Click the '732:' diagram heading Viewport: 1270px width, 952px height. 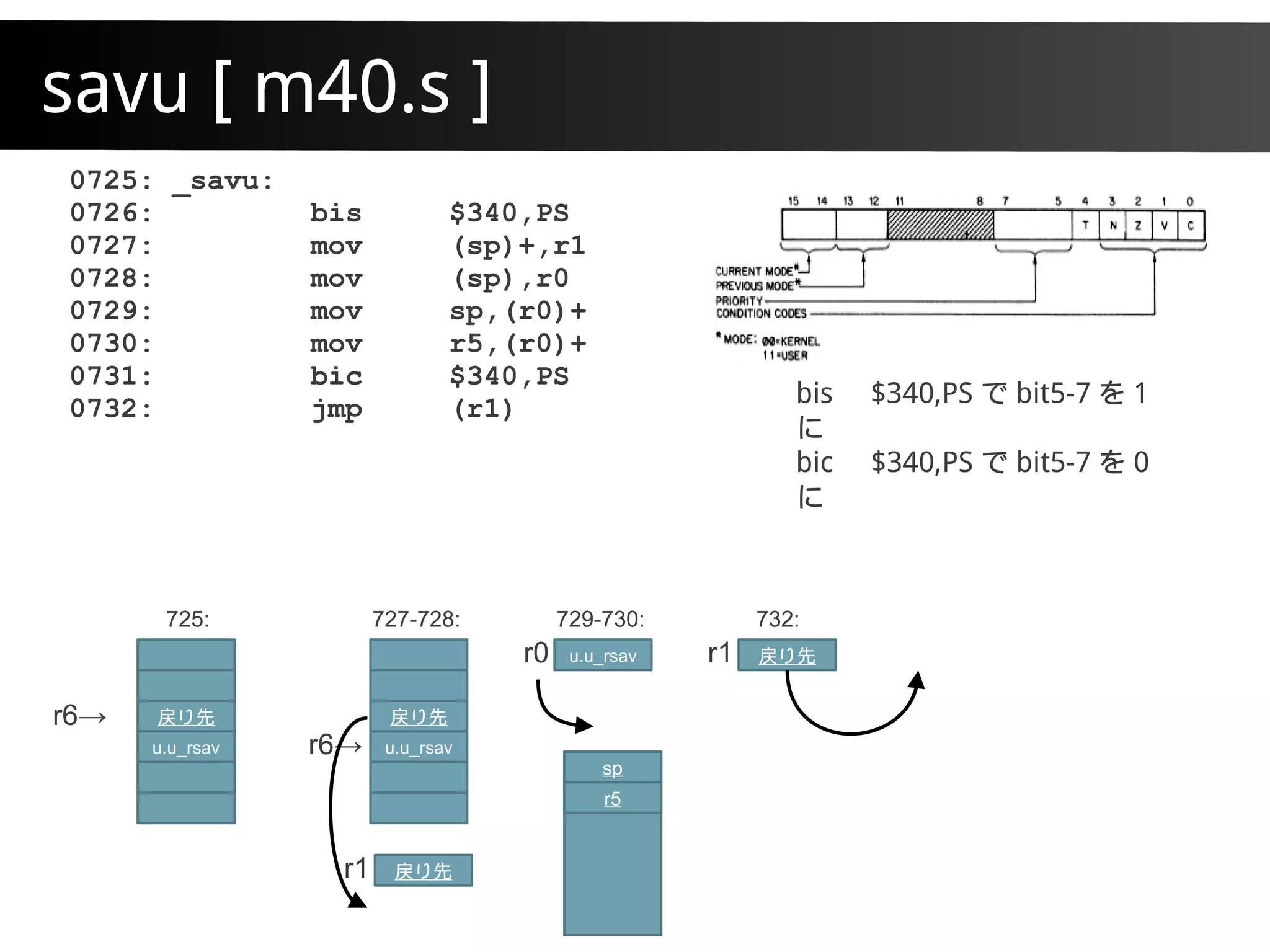click(778, 619)
